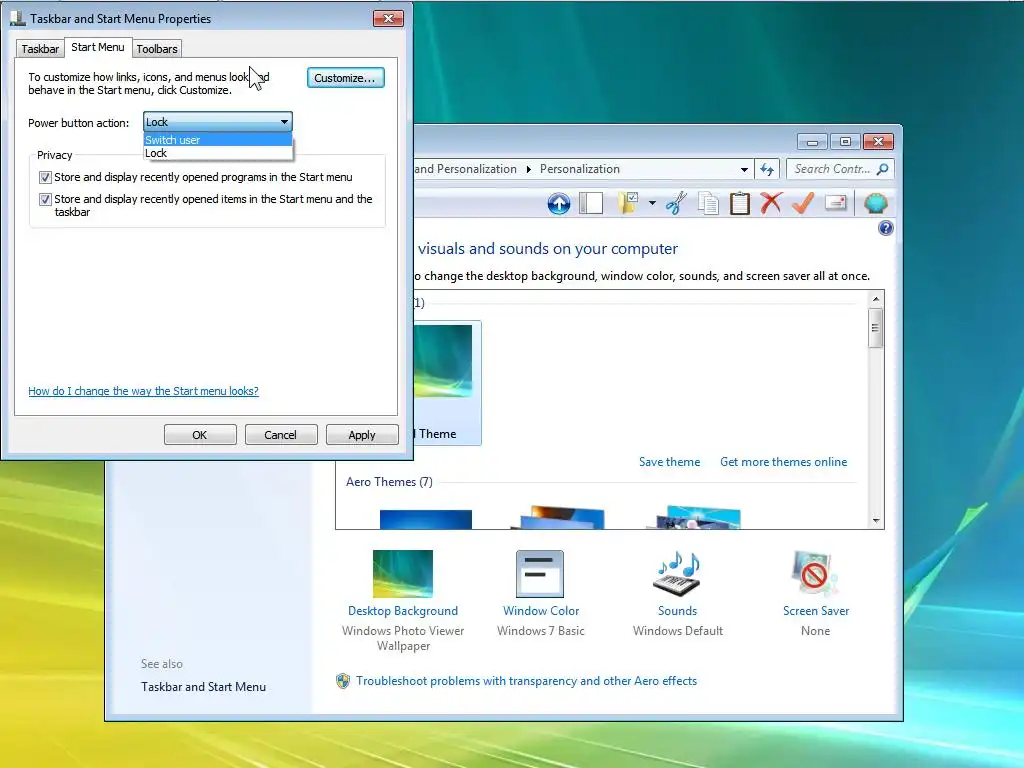Open the Sounds icon
Screen dimensions: 1024x768
(677, 573)
